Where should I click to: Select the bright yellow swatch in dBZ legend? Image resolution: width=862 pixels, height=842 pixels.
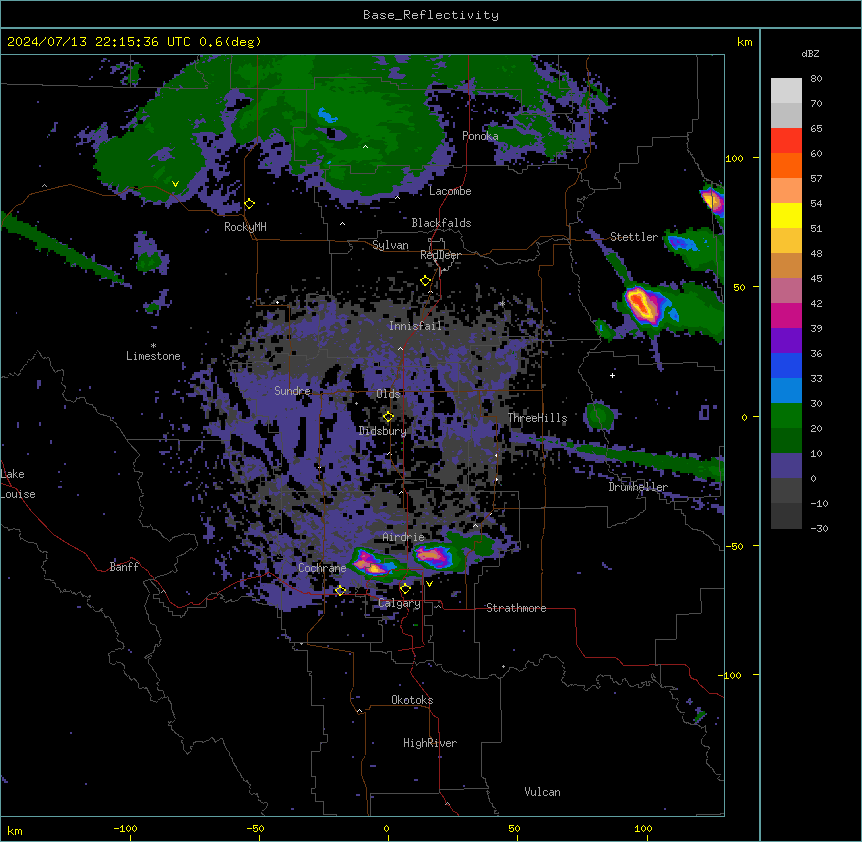786,215
